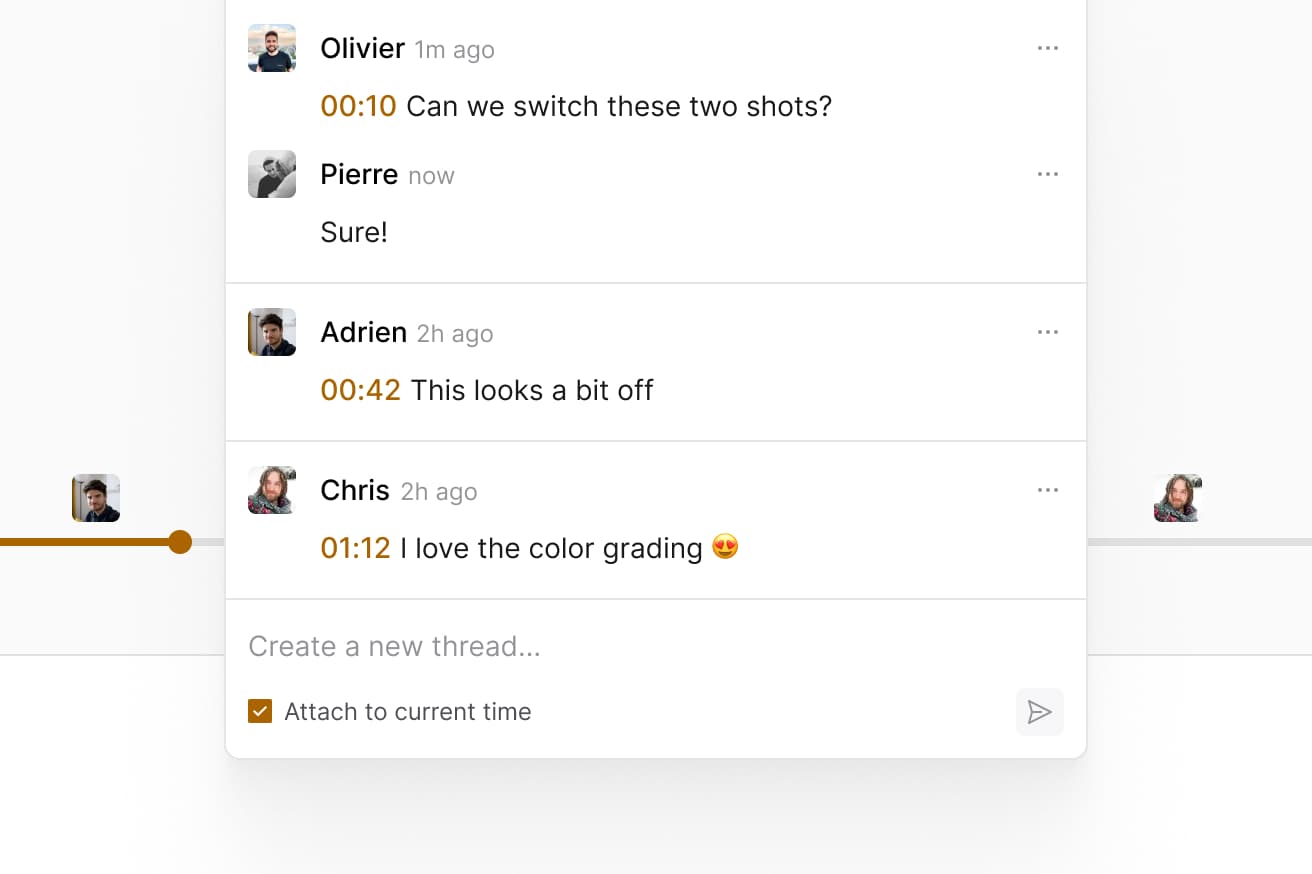This screenshot has width=1312, height=874.
Task: Jump to timestamp 00:10
Action: [358, 106]
